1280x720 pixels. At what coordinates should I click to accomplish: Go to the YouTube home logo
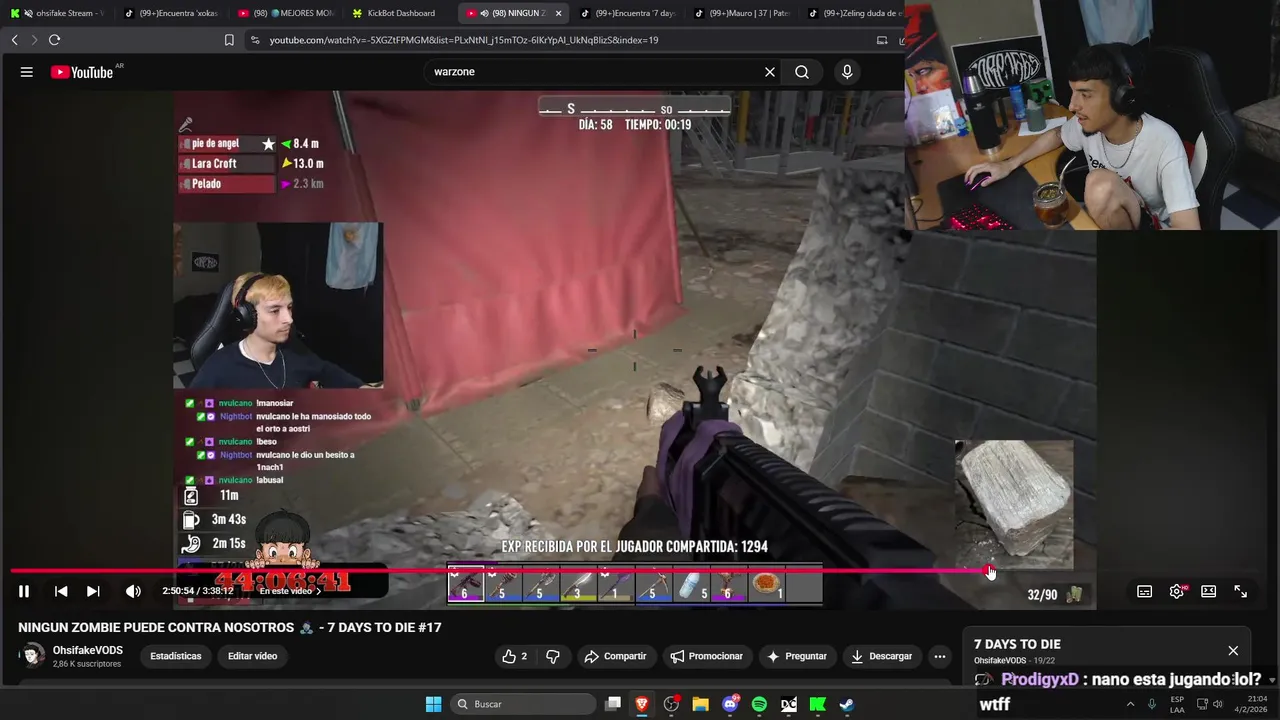82,72
